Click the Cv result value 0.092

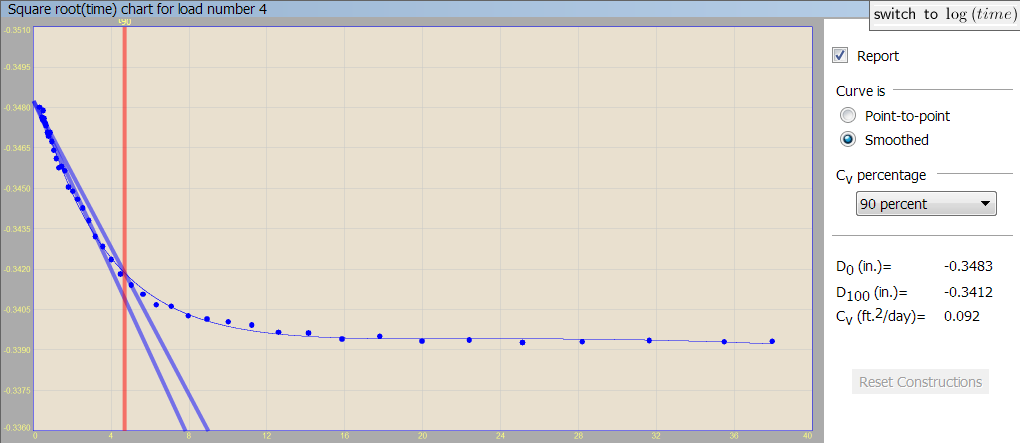[x=961, y=316]
